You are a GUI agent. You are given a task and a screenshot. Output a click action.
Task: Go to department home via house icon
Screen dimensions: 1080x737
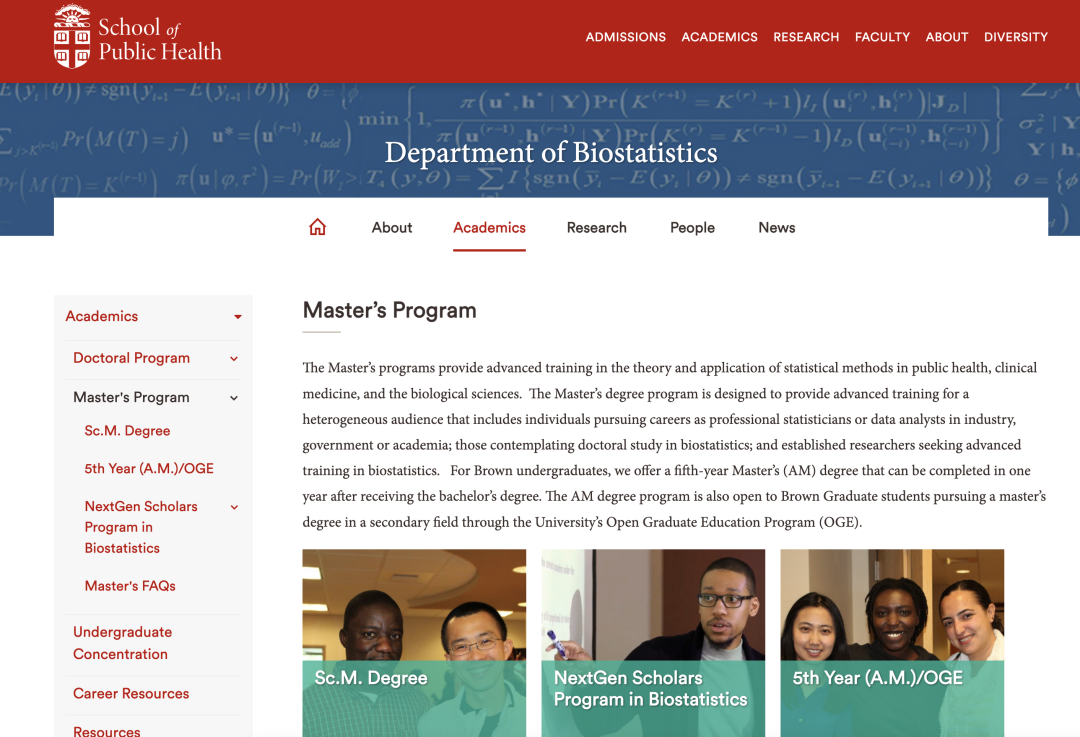pyautogui.click(x=318, y=227)
